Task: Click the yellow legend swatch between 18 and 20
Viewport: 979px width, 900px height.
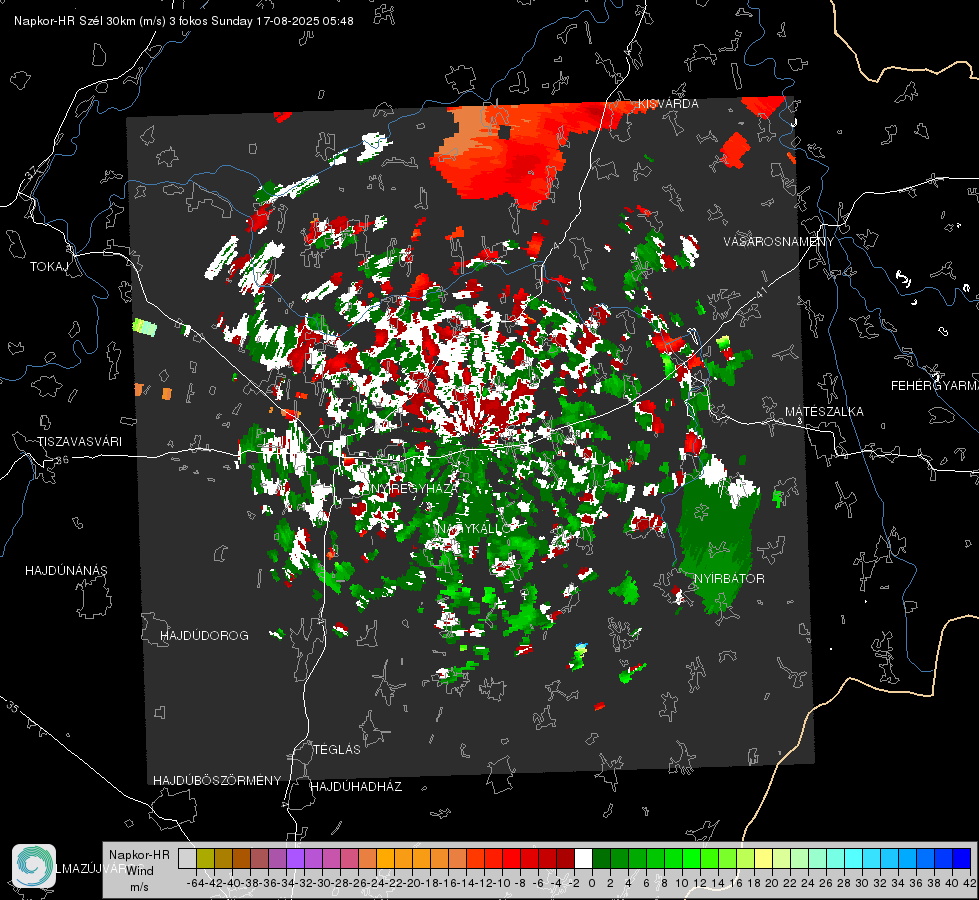Action: pos(764,859)
